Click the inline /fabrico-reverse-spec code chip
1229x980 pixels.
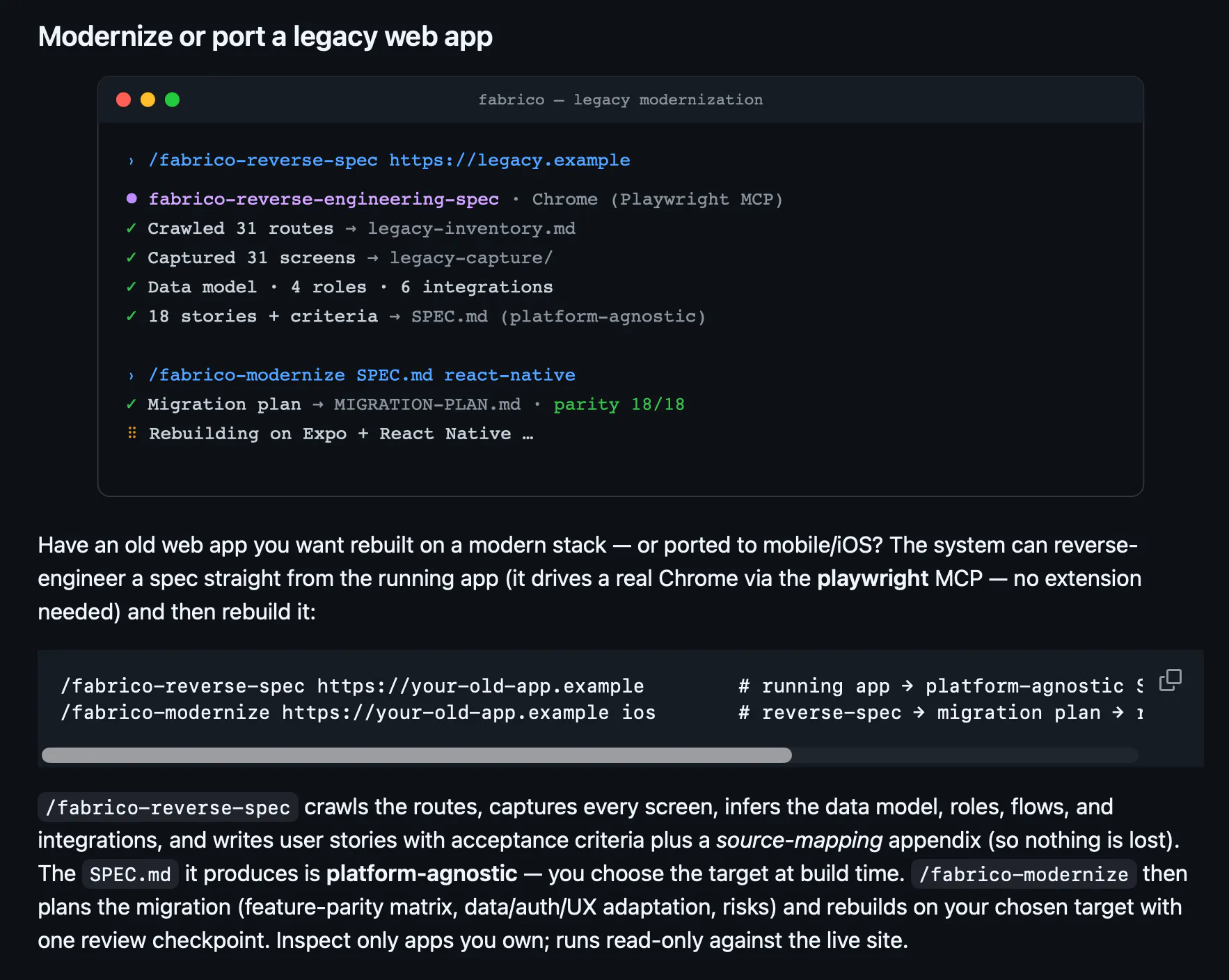coord(168,807)
